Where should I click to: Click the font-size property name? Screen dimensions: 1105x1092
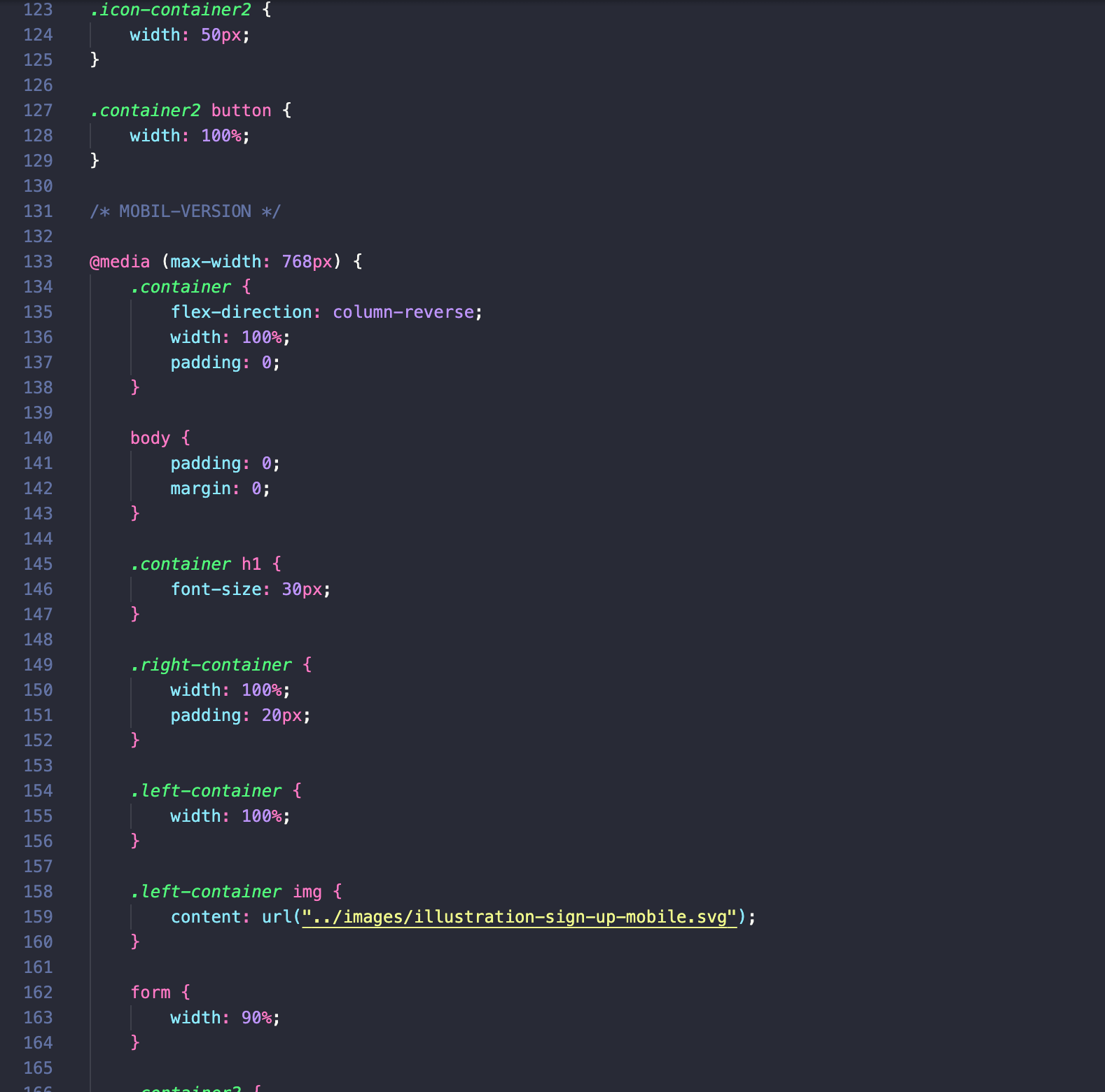(216, 589)
